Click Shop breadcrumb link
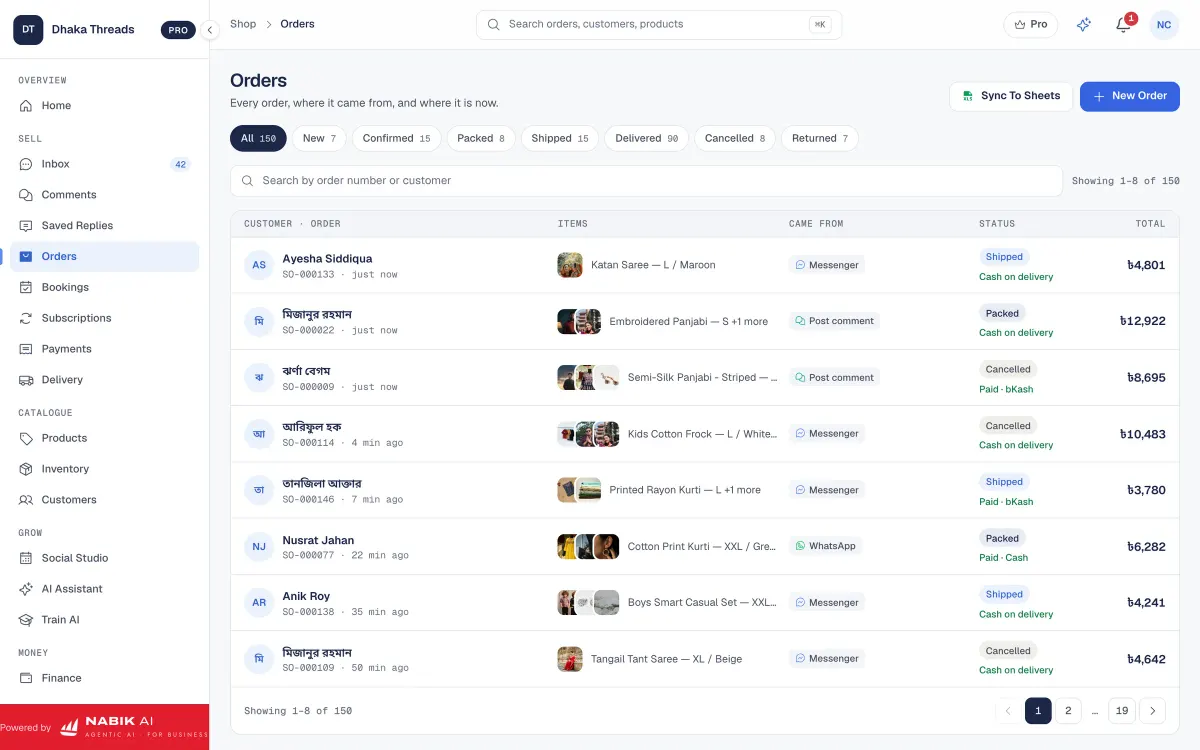This screenshot has height=750, width=1200. [x=243, y=24]
